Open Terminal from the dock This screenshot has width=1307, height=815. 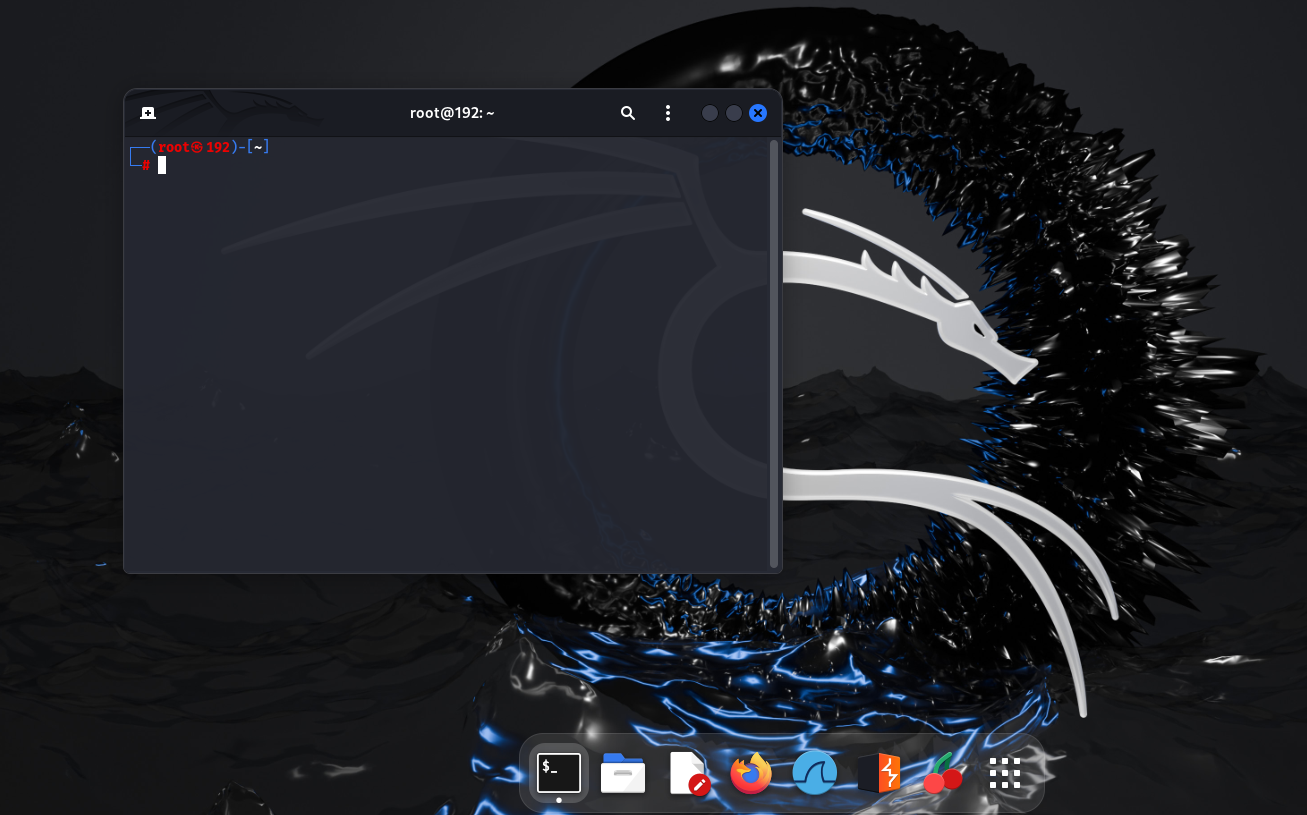tap(559, 773)
